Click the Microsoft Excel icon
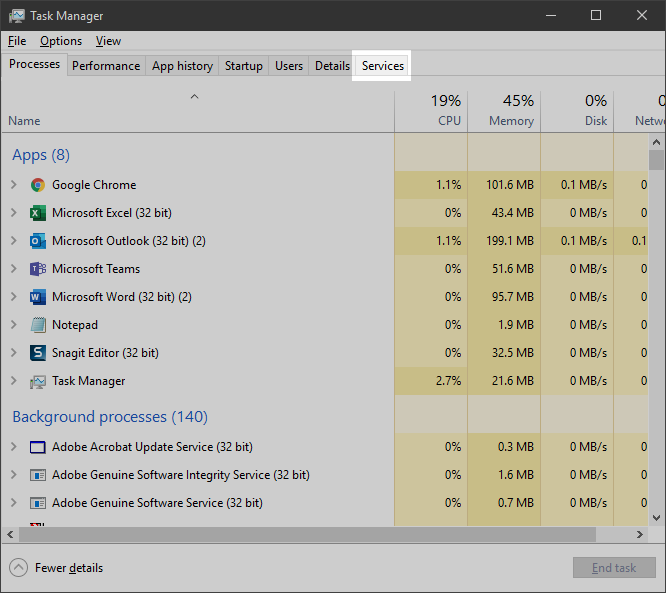This screenshot has height=593, width=666. click(38, 213)
